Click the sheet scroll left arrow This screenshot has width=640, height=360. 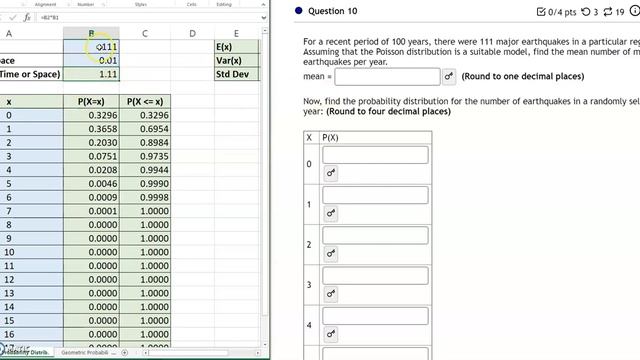click(x=146, y=353)
